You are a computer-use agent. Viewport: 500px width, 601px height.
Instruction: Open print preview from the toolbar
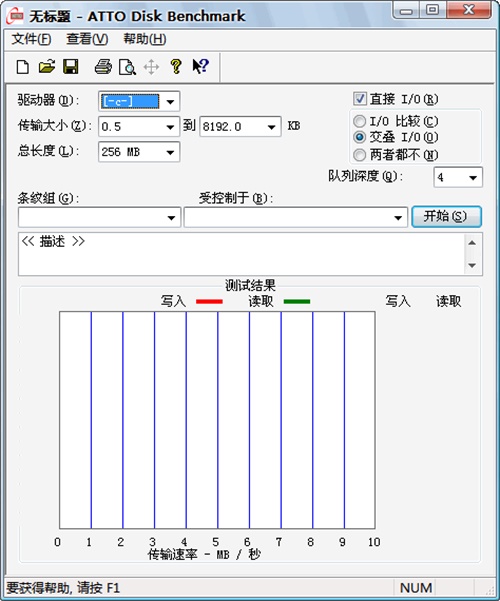(x=127, y=67)
